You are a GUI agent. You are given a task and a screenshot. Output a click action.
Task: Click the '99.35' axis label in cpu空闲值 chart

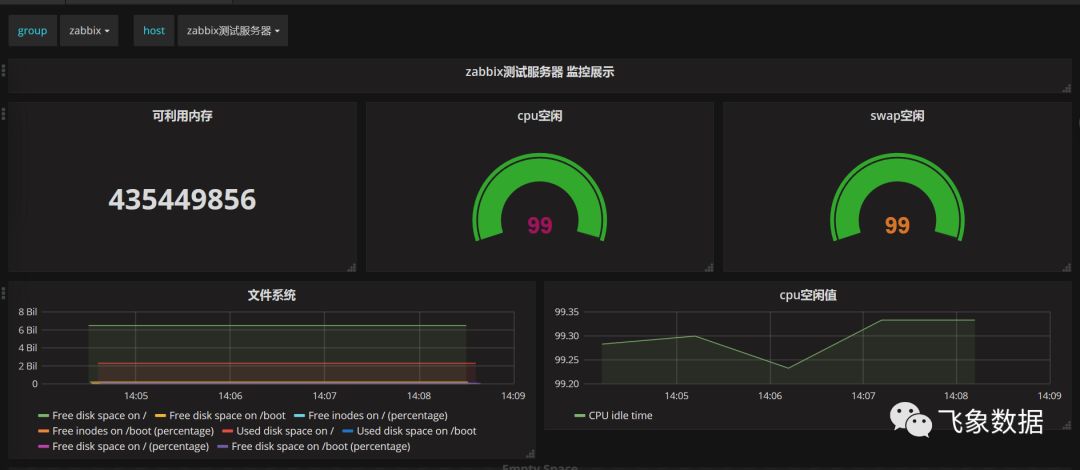[x=566, y=311]
